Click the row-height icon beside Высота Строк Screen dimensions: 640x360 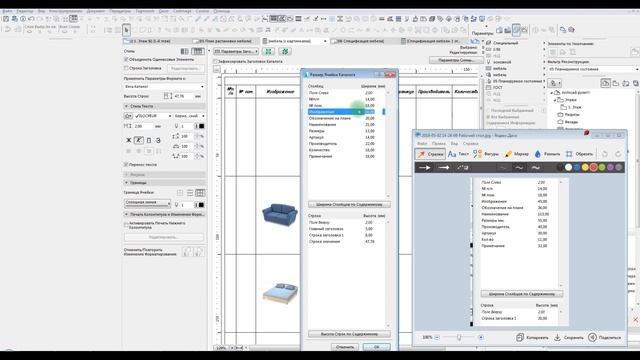pyautogui.click(x=168, y=96)
